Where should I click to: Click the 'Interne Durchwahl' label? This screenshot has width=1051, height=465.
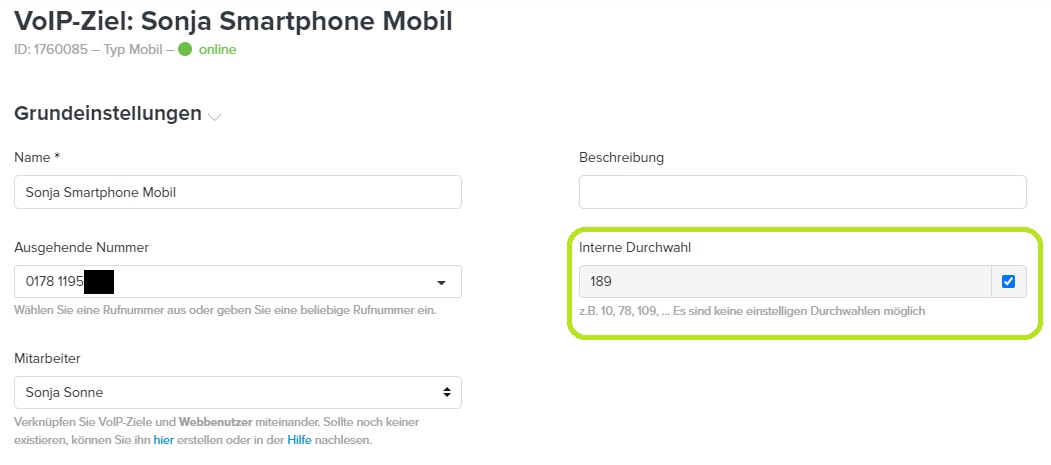pyautogui.click(x=635, y=247)
